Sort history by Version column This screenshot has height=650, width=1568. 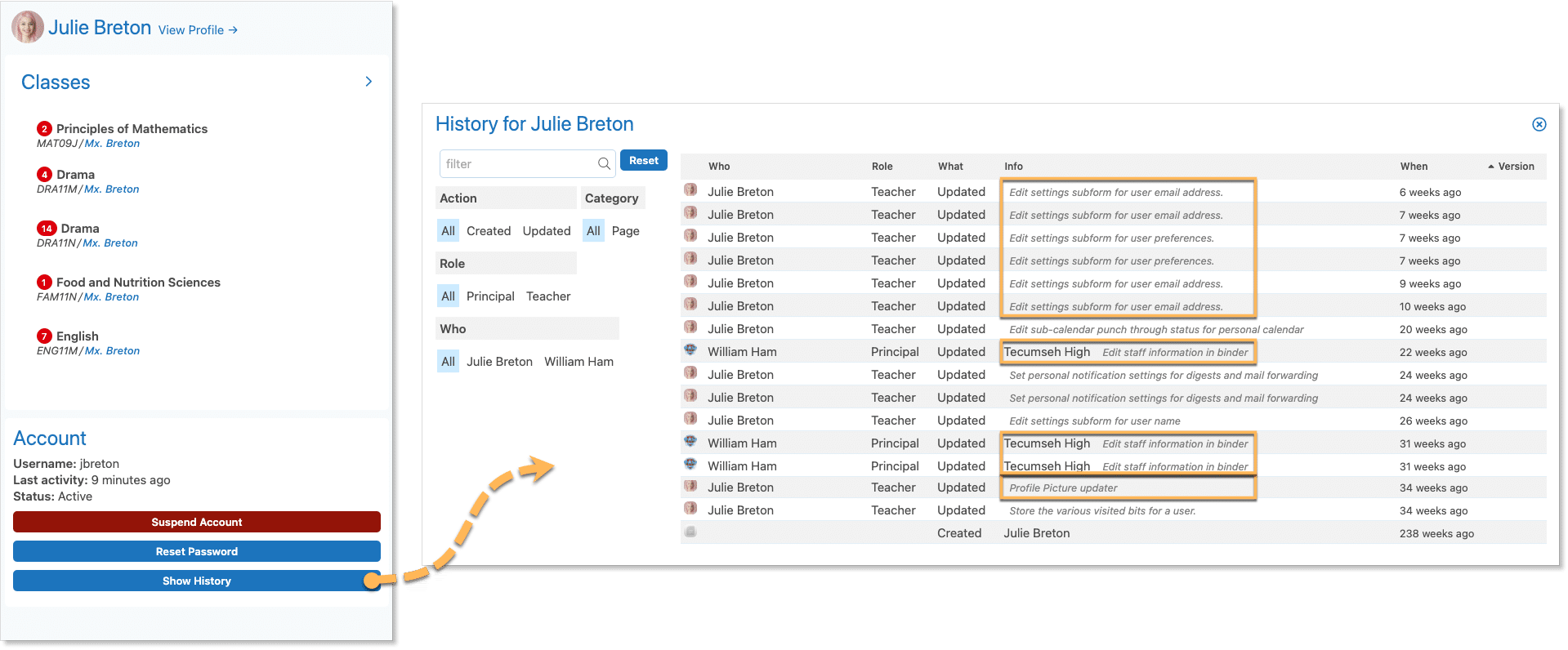pos(1515,167)
